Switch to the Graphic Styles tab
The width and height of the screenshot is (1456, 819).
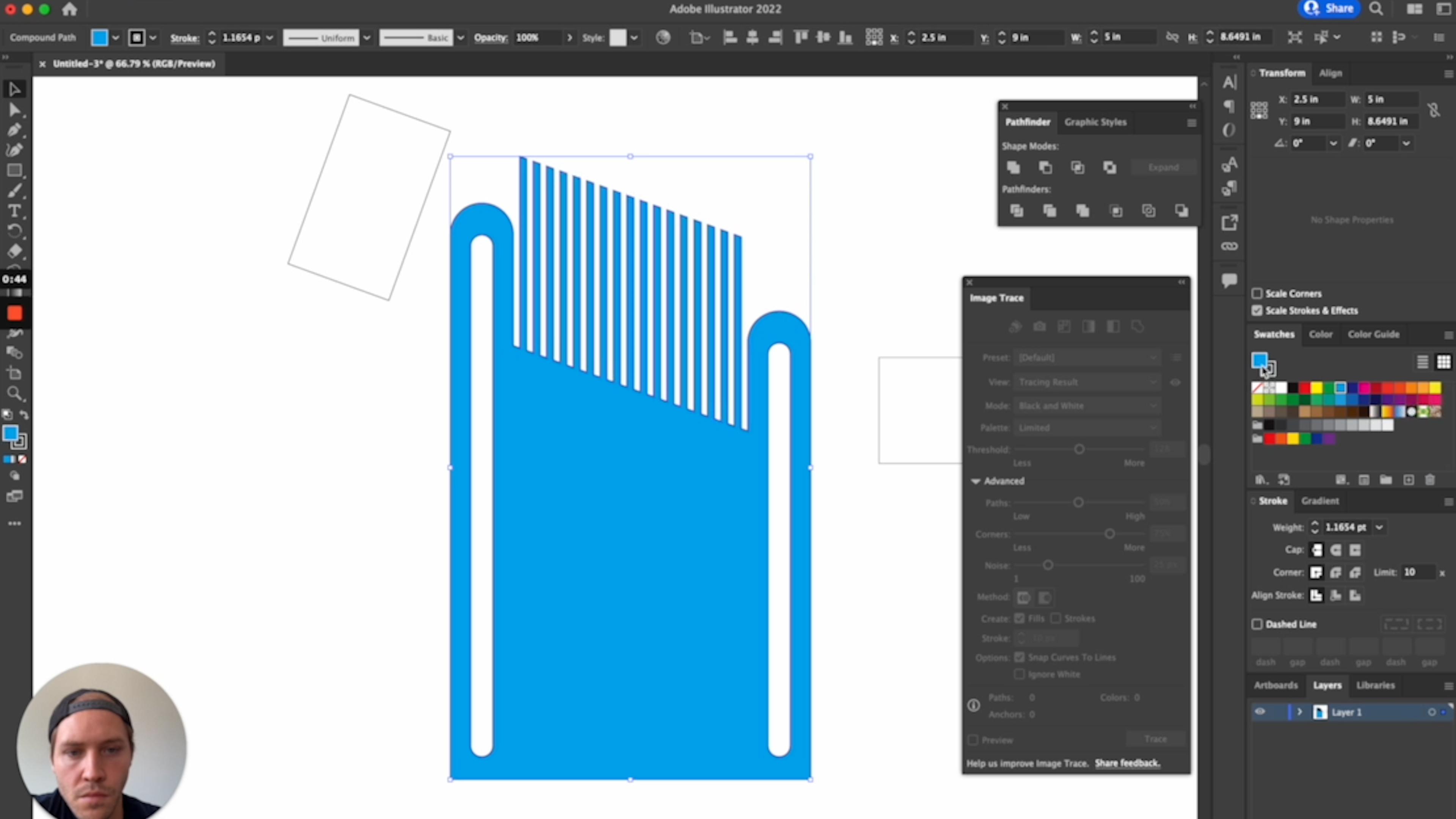tap(1095, 122)
